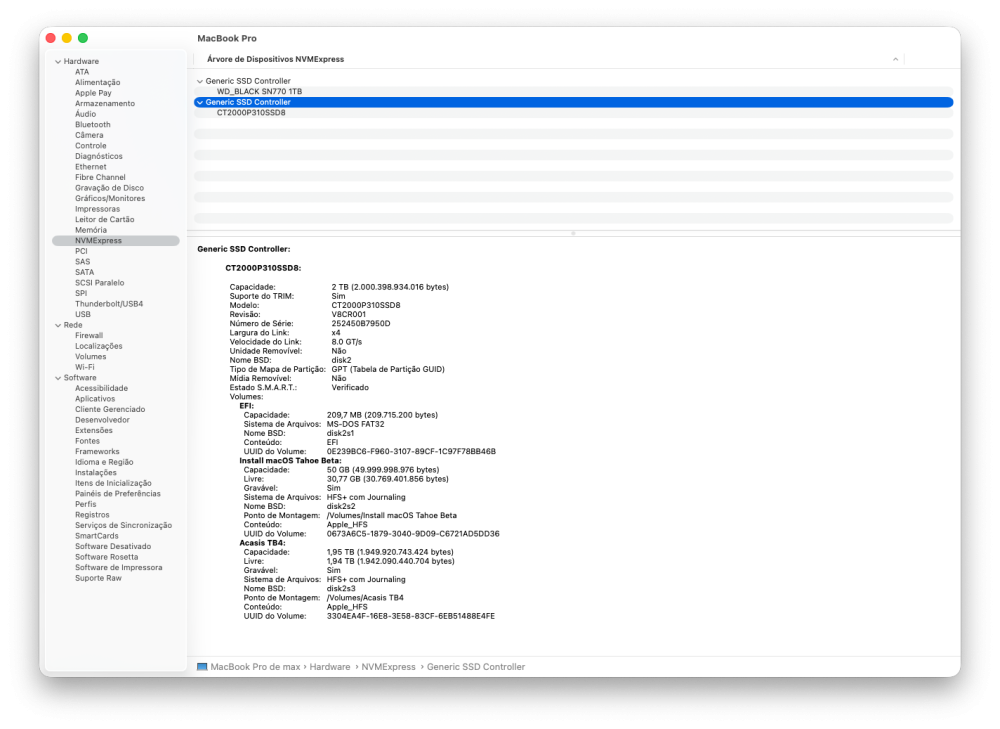
Task: Open Idioma e Região entry
Action: (104, 462)
